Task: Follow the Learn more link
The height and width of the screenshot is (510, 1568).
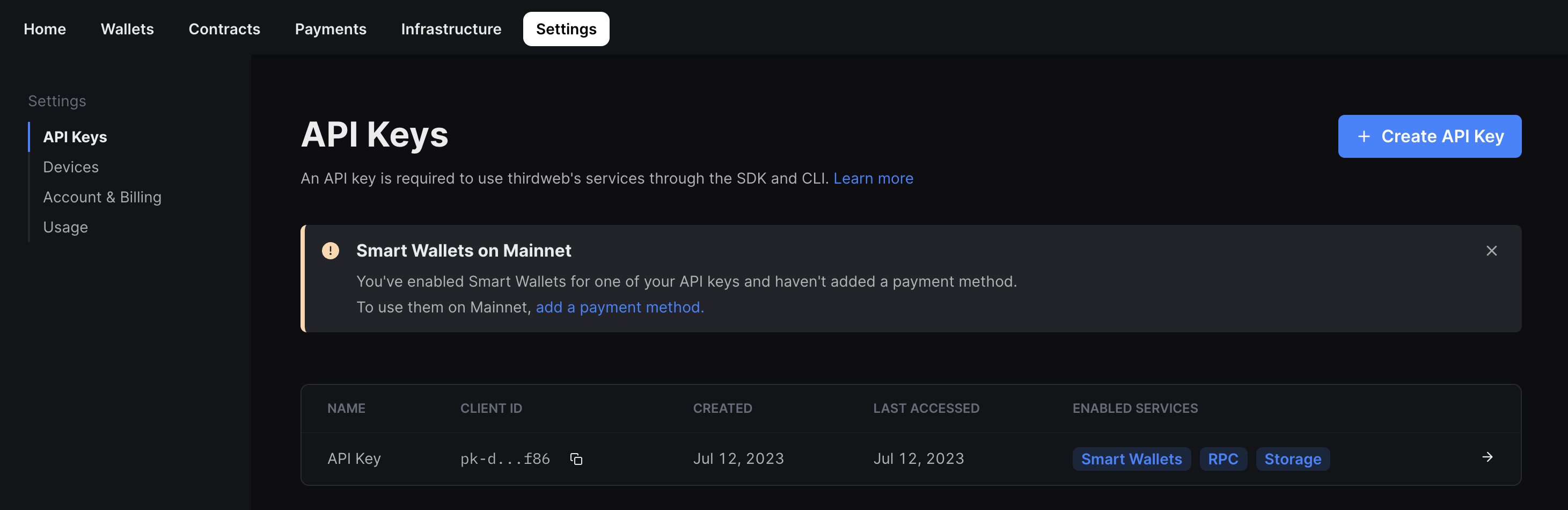Action: (x=874, y=178)
